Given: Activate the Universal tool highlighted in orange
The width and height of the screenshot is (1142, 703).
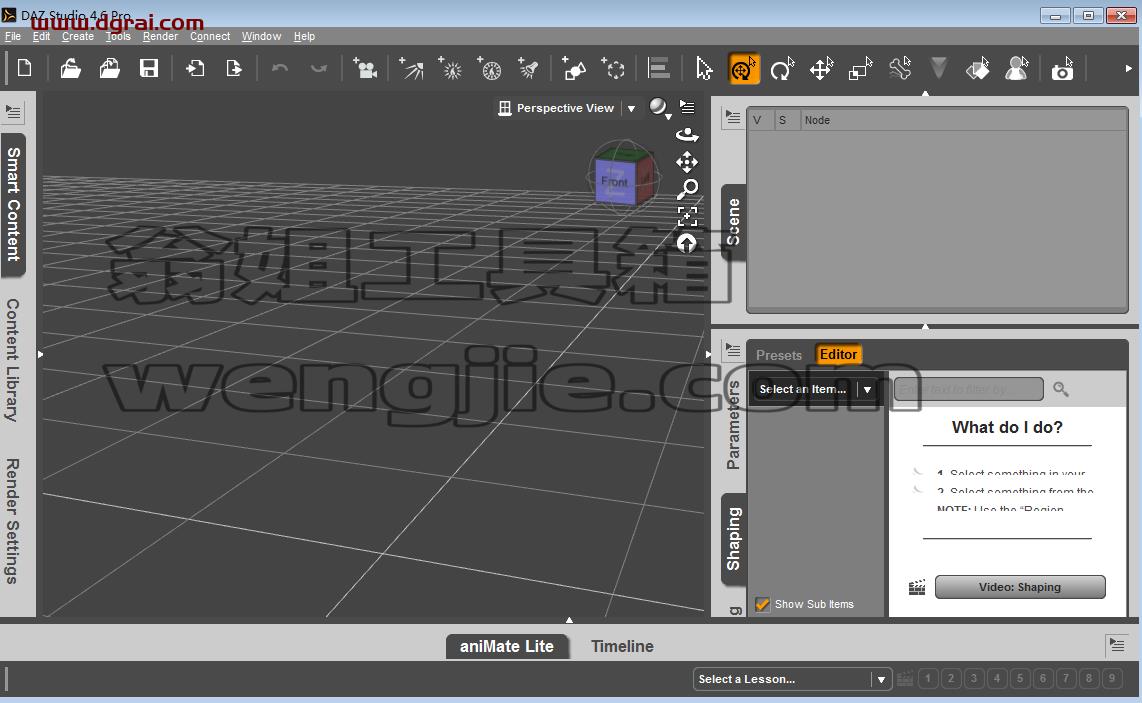Looking at the screenshot, I should pos(744,69).
